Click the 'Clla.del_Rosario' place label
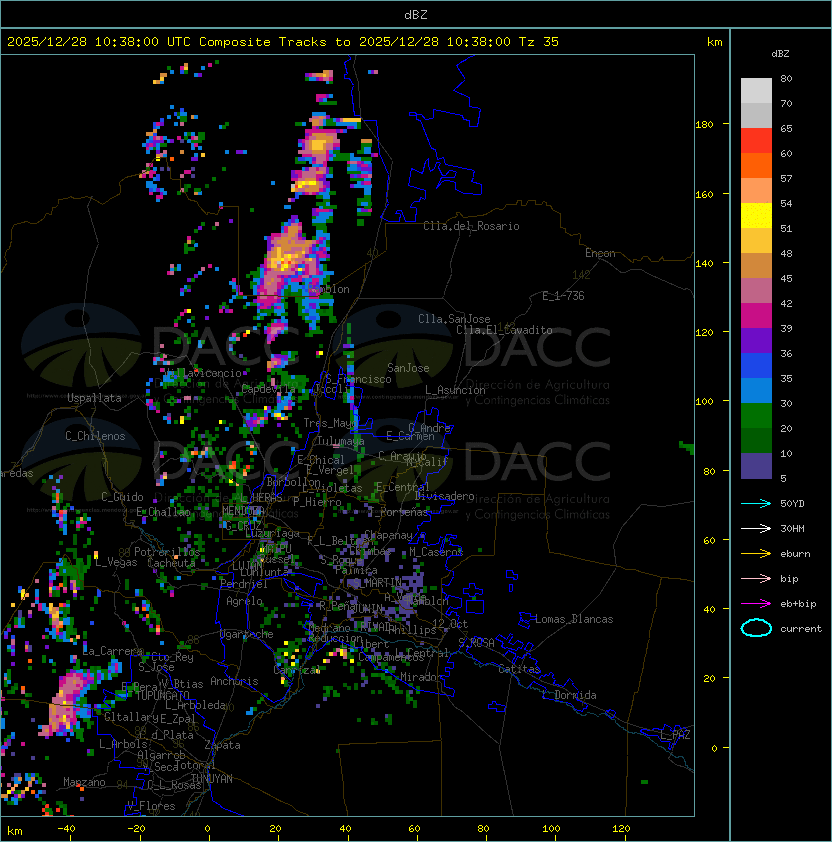Screen dimensions: 832x842 point(471,226)
